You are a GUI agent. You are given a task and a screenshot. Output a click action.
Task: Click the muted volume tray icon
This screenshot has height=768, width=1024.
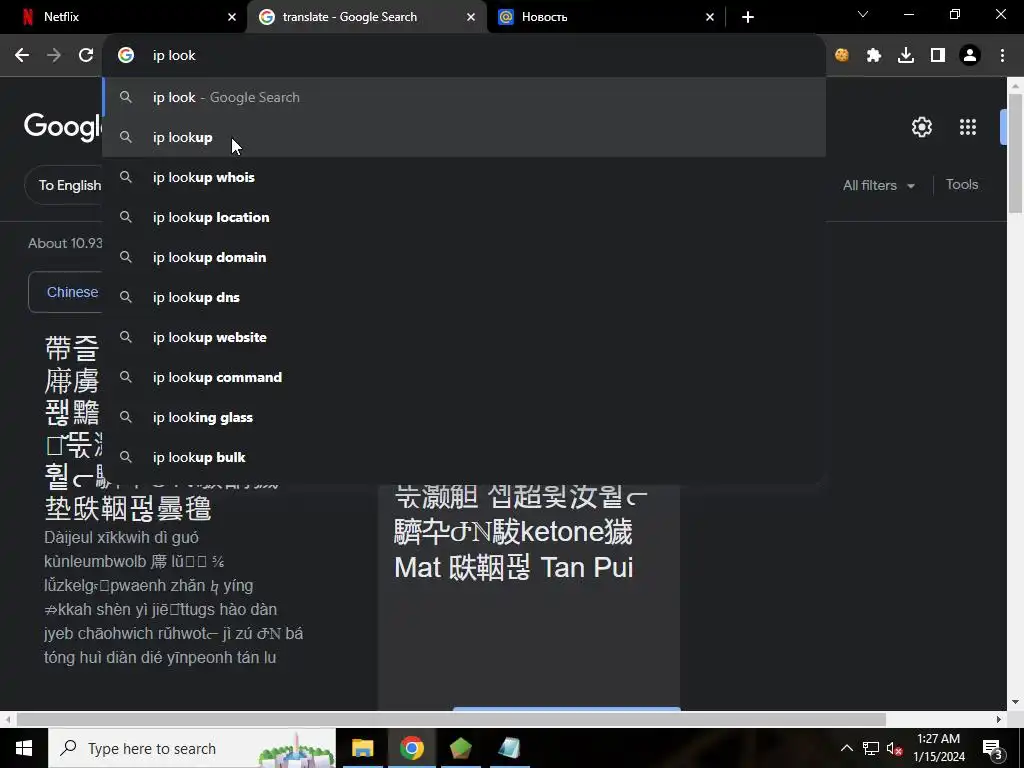(x=894, y=748)
